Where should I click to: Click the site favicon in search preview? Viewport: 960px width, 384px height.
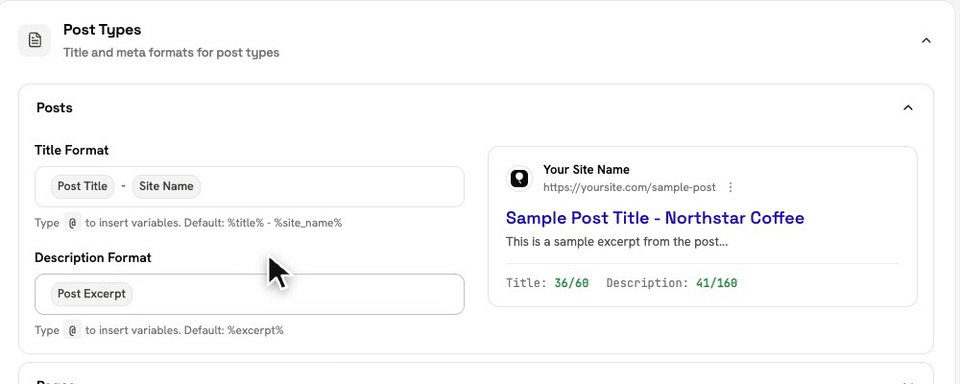(x=519, y=178)
